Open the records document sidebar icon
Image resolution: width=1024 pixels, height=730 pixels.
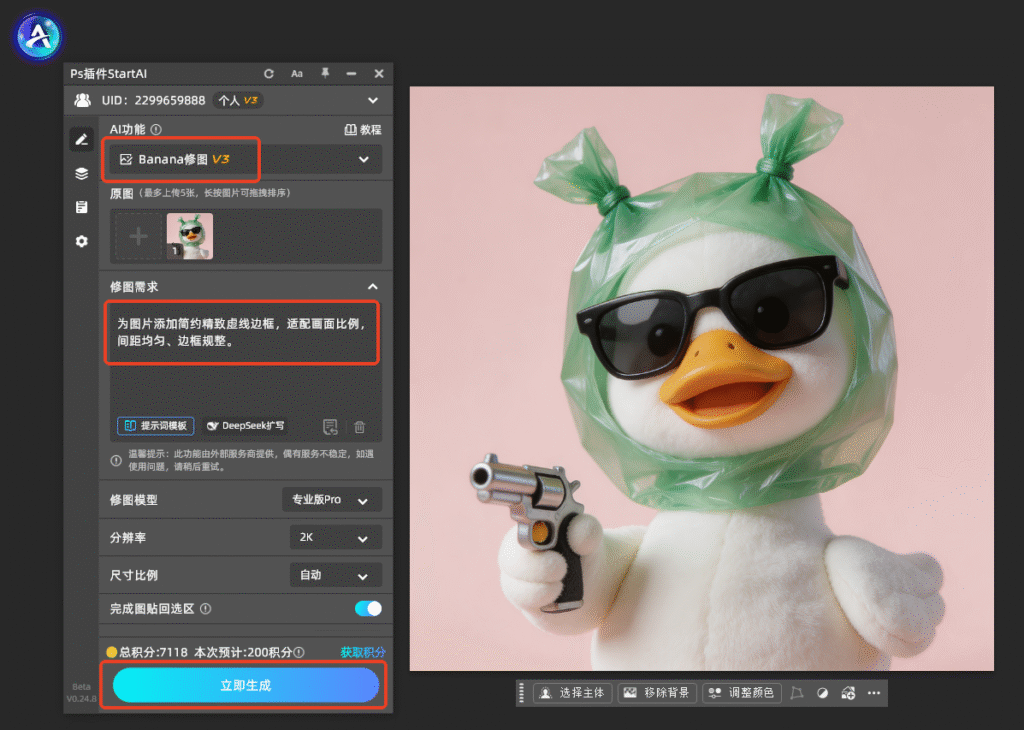(82, 208)
